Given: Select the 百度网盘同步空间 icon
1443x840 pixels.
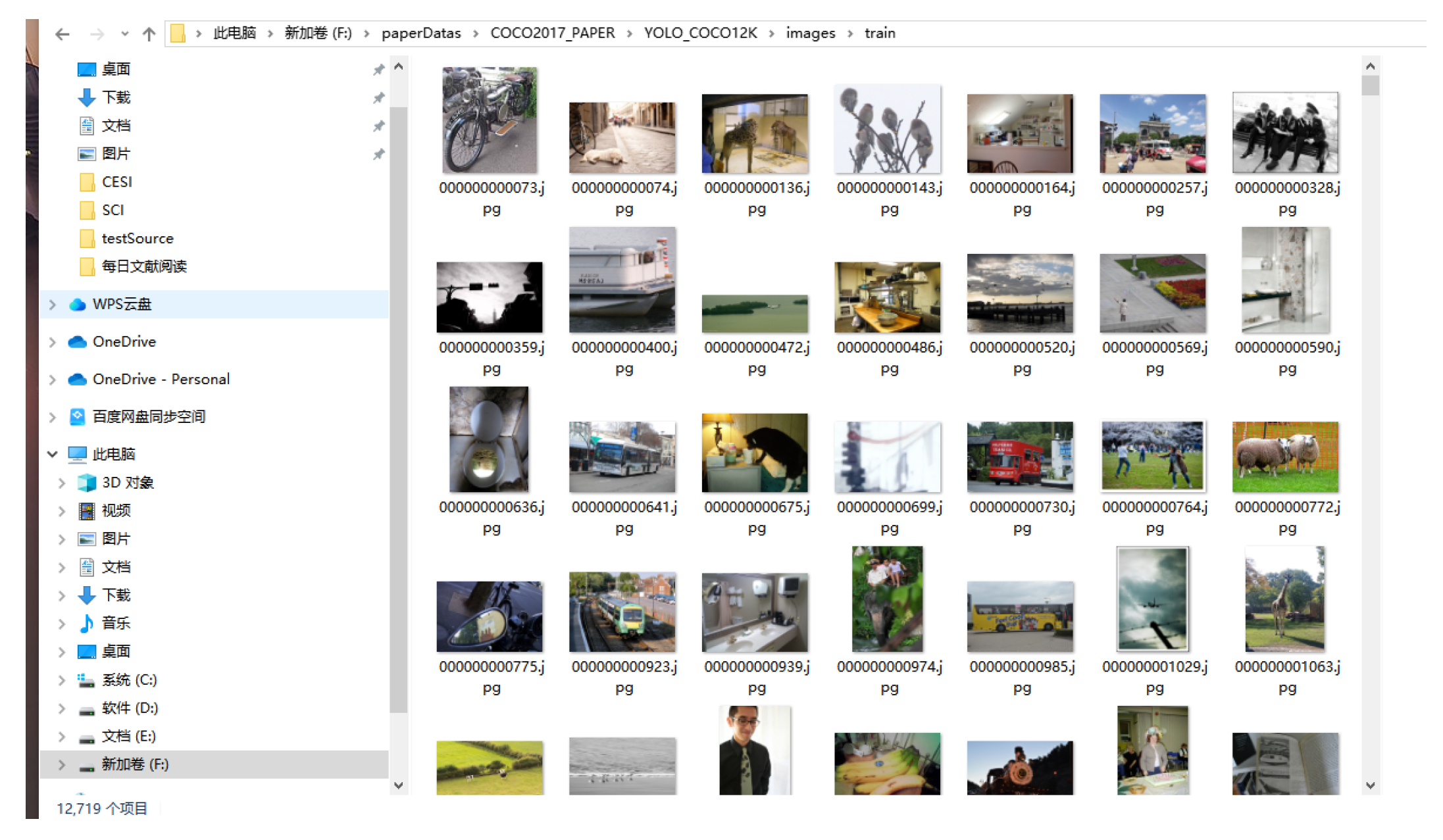Looking at the screenshot, I should click(78, 416).
